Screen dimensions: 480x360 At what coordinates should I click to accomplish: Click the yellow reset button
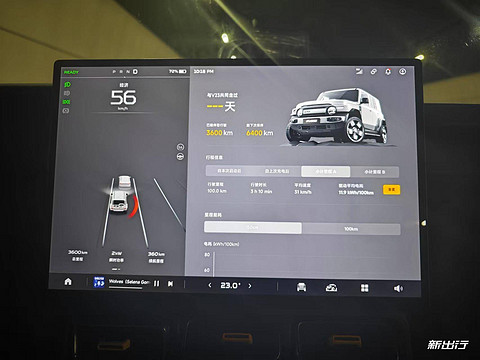click(392, 190)
